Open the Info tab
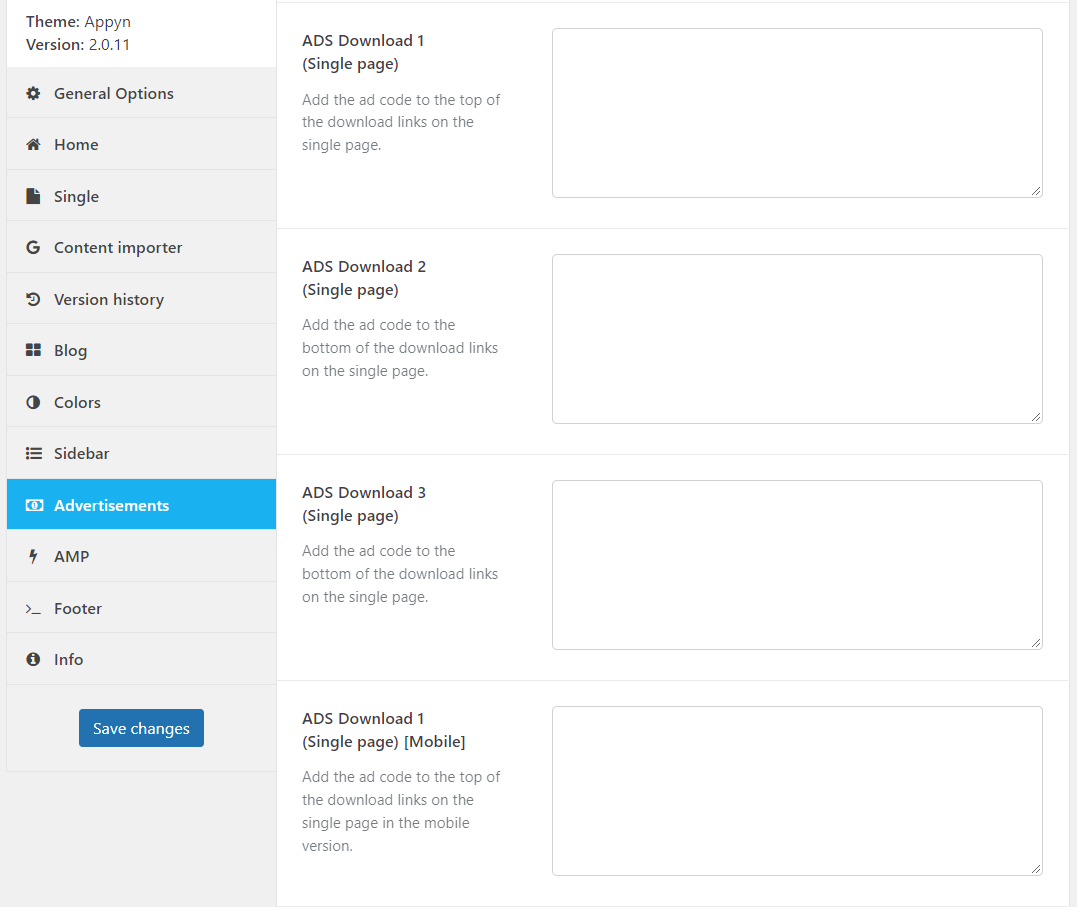The image size is (1077, 907). (x=141, y=659)
